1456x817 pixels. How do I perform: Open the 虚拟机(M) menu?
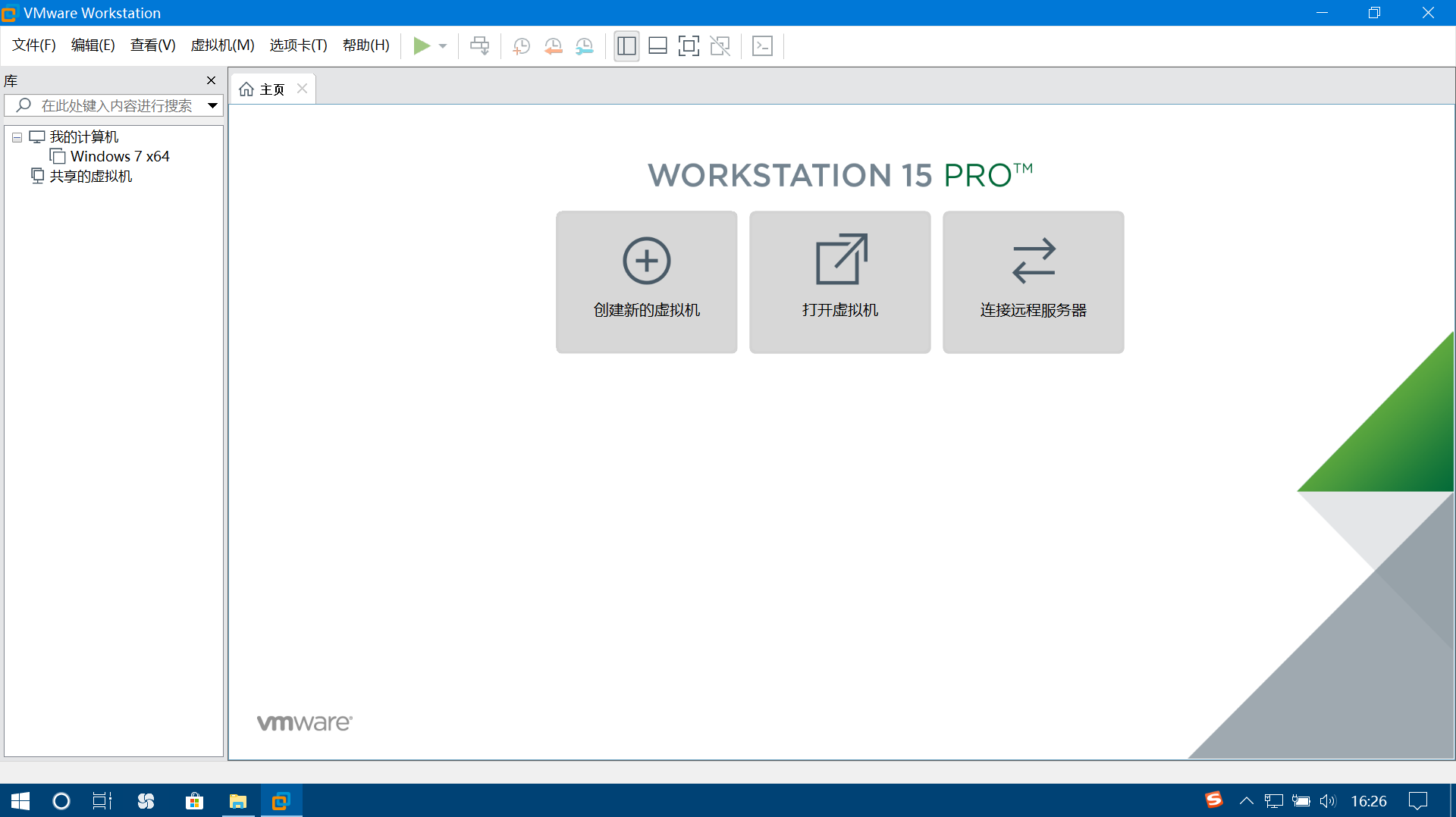222,45
